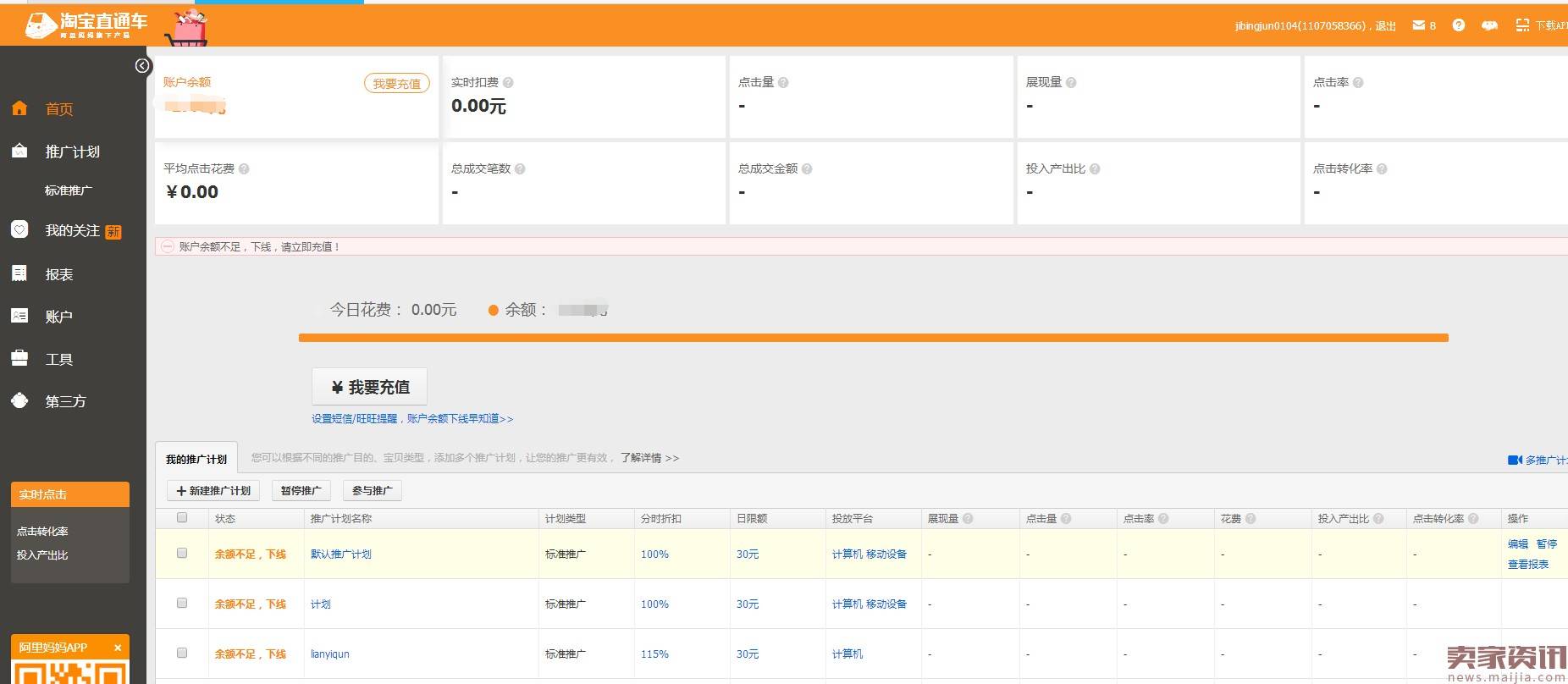Show the help tip for 平均点击花费
Screen dimensions: 1568x684
coord(244,168)
